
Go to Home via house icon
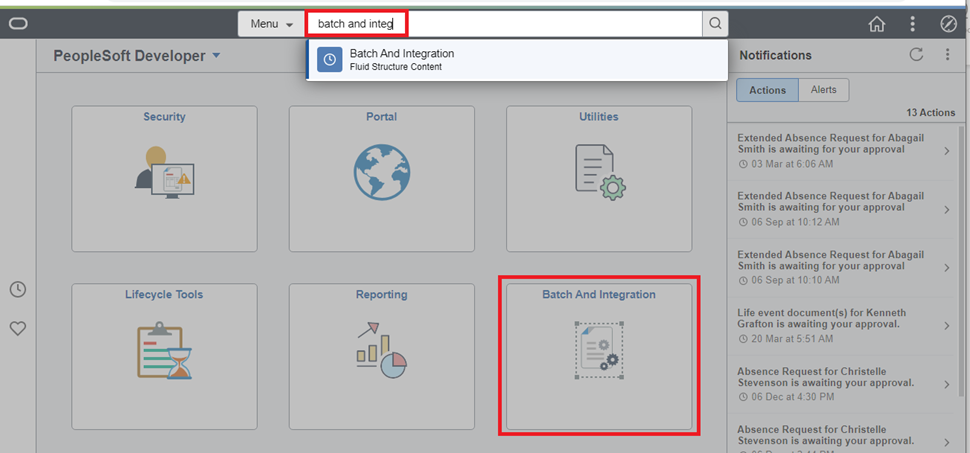[x=877, y=24]
